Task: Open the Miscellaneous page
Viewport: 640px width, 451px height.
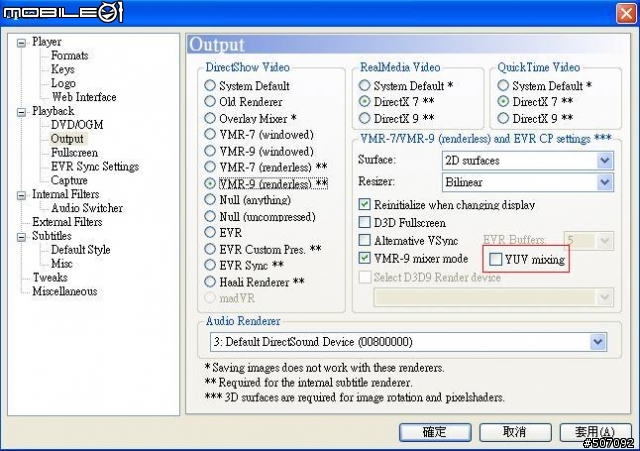Action: [x=65, y=291]
